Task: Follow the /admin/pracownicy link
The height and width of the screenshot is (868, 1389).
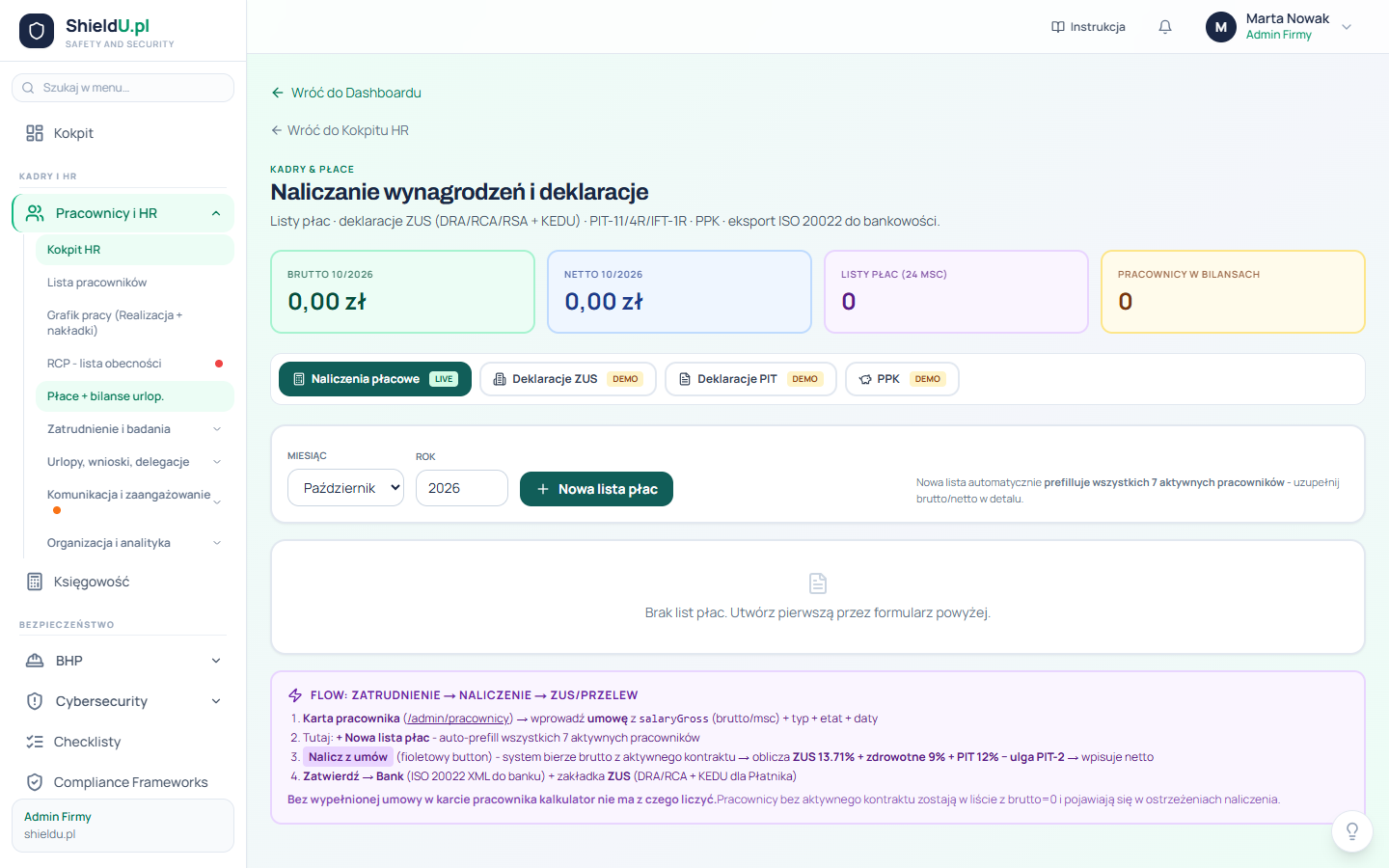Action: pyautogui.click(x=458, y=719)
